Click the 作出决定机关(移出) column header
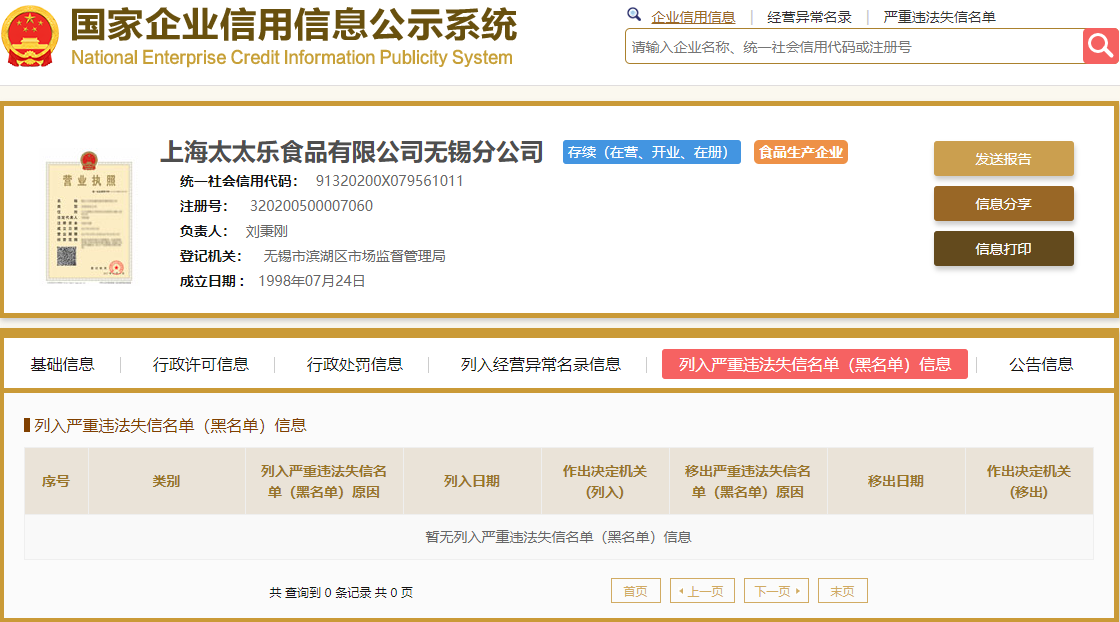1120x622 pixels. coord(1029,481)
